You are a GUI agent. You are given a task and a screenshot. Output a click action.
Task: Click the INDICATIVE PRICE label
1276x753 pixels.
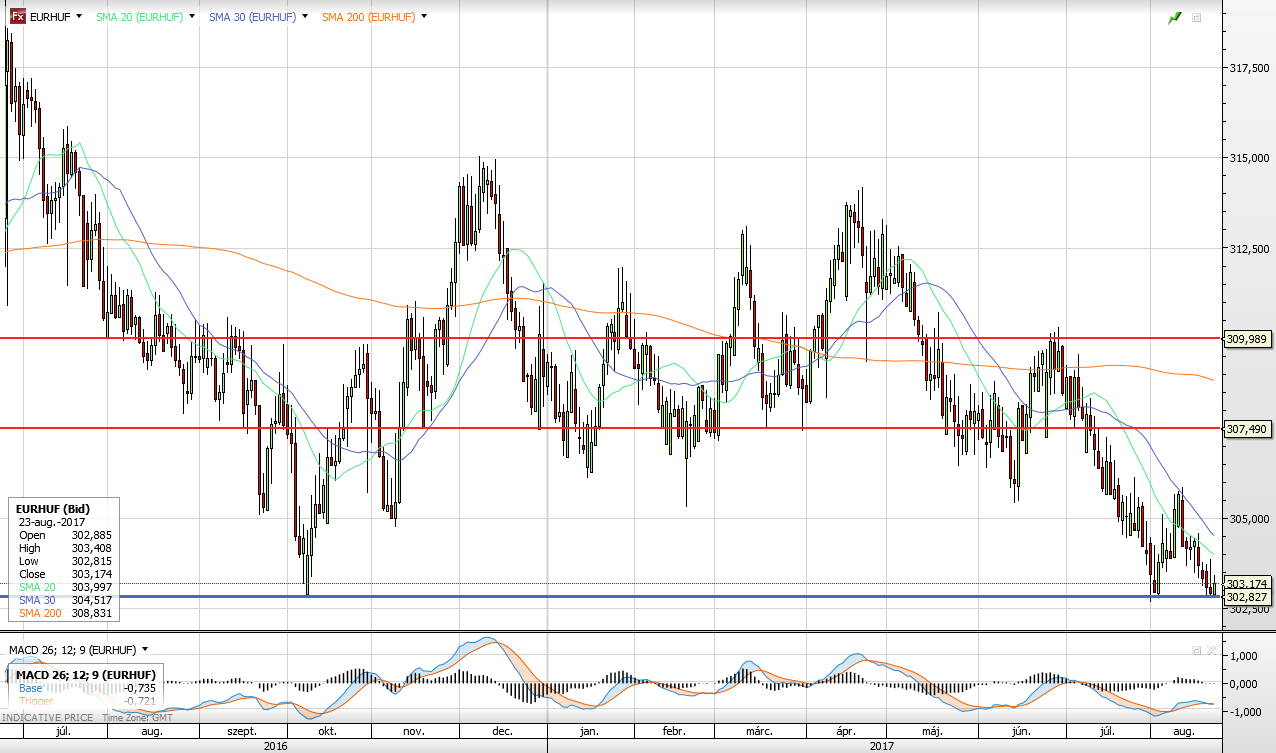click(x=47, y=718)
